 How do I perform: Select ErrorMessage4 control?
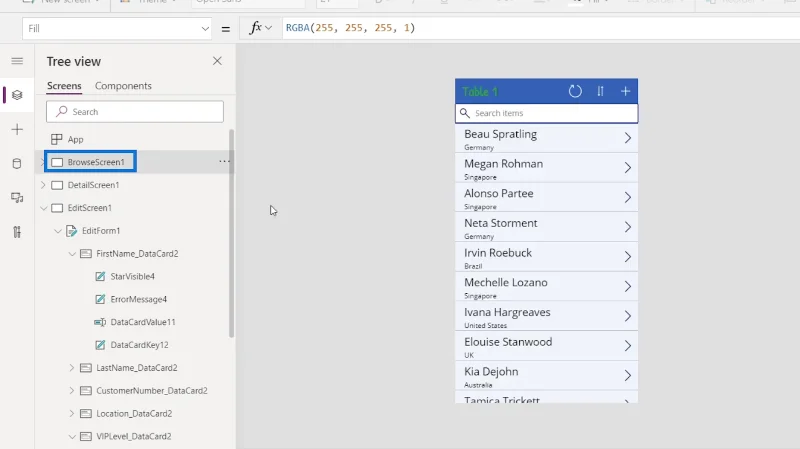coord(139,300)
